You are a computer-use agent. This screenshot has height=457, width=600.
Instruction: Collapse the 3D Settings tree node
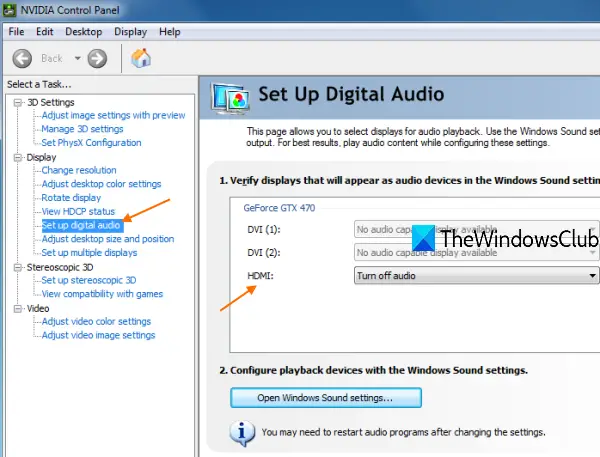tap(18, 103)
